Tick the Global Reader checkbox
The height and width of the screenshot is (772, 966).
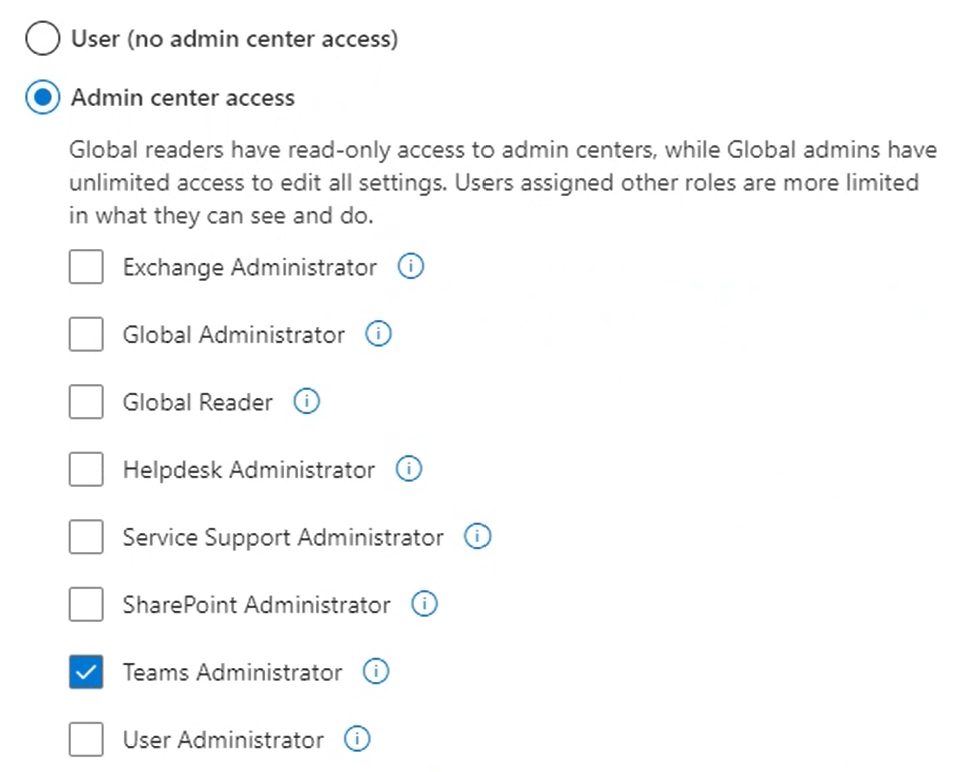(86, 402)
